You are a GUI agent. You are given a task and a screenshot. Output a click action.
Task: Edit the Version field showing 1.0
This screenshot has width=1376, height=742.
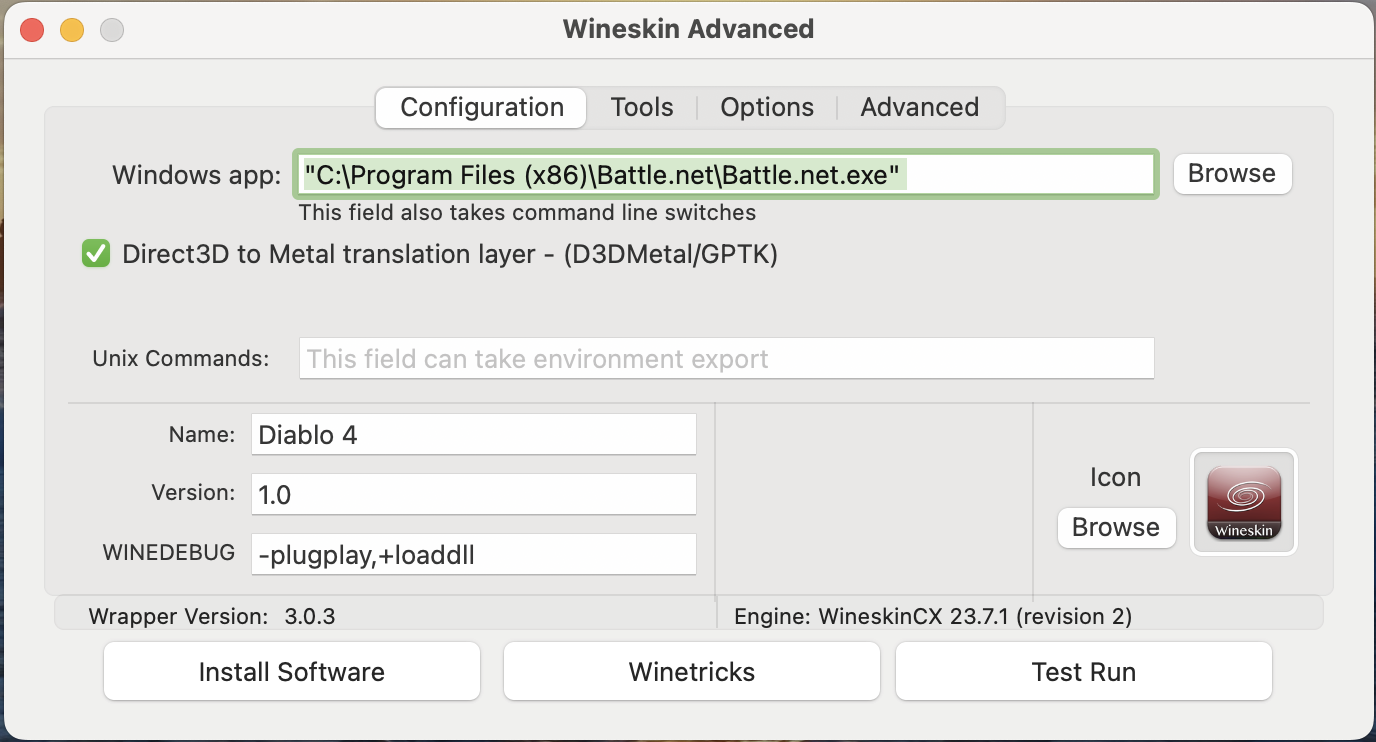tap(474, 494)
